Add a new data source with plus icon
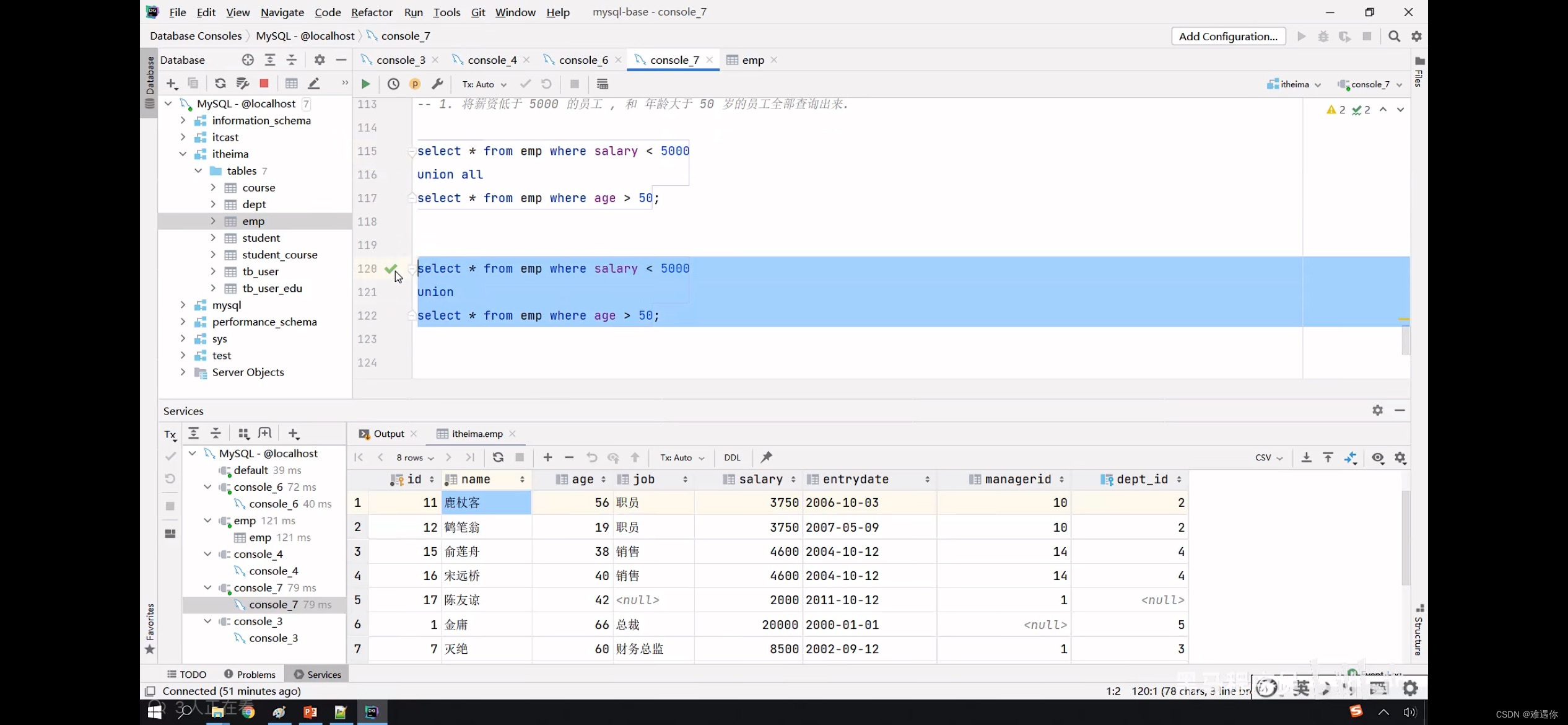 click(172, 83)
